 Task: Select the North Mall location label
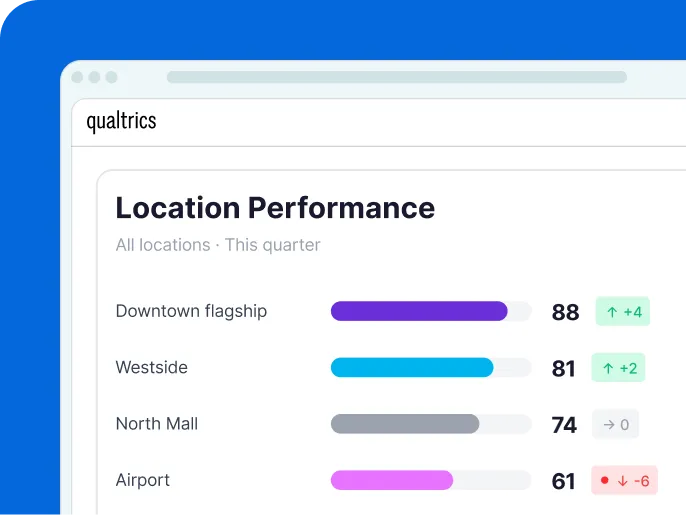pyautogui.click(x=157, y=424)
